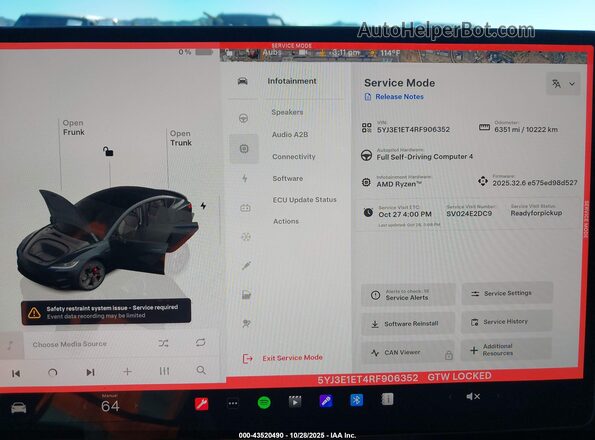The image size is (595, 440).
Task: Open the Release Notes link
Action: [x=394, y=97]
